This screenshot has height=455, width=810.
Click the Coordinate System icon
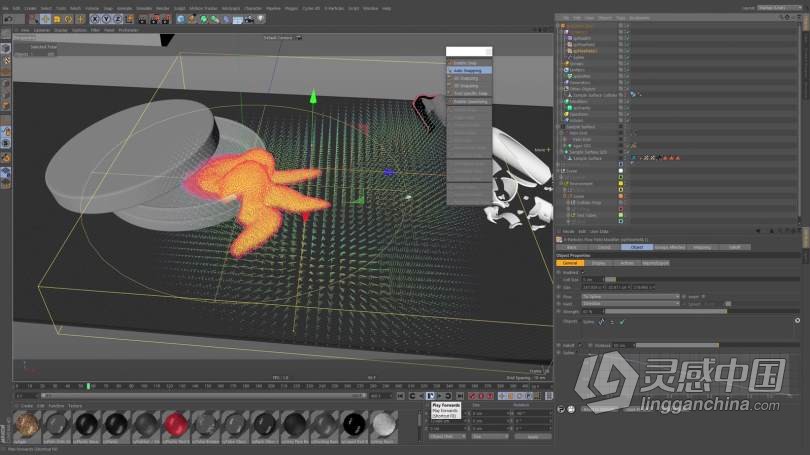pyautogui.click(x=129, y=19)
